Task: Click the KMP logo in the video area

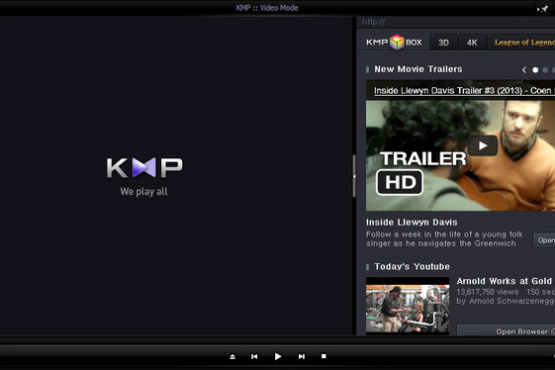Action: [144, 167]
